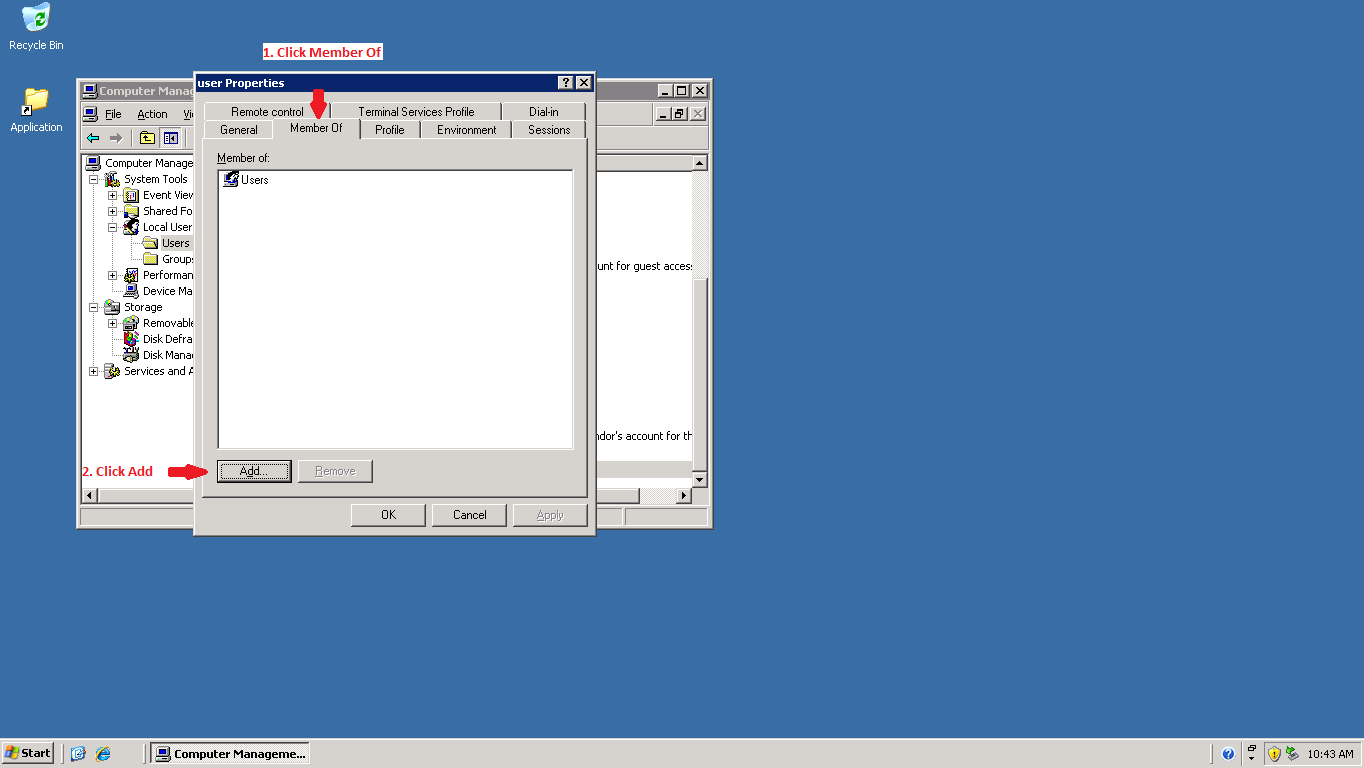Click the Show/Hide Console Tree toolbar icon

[170, 137]
